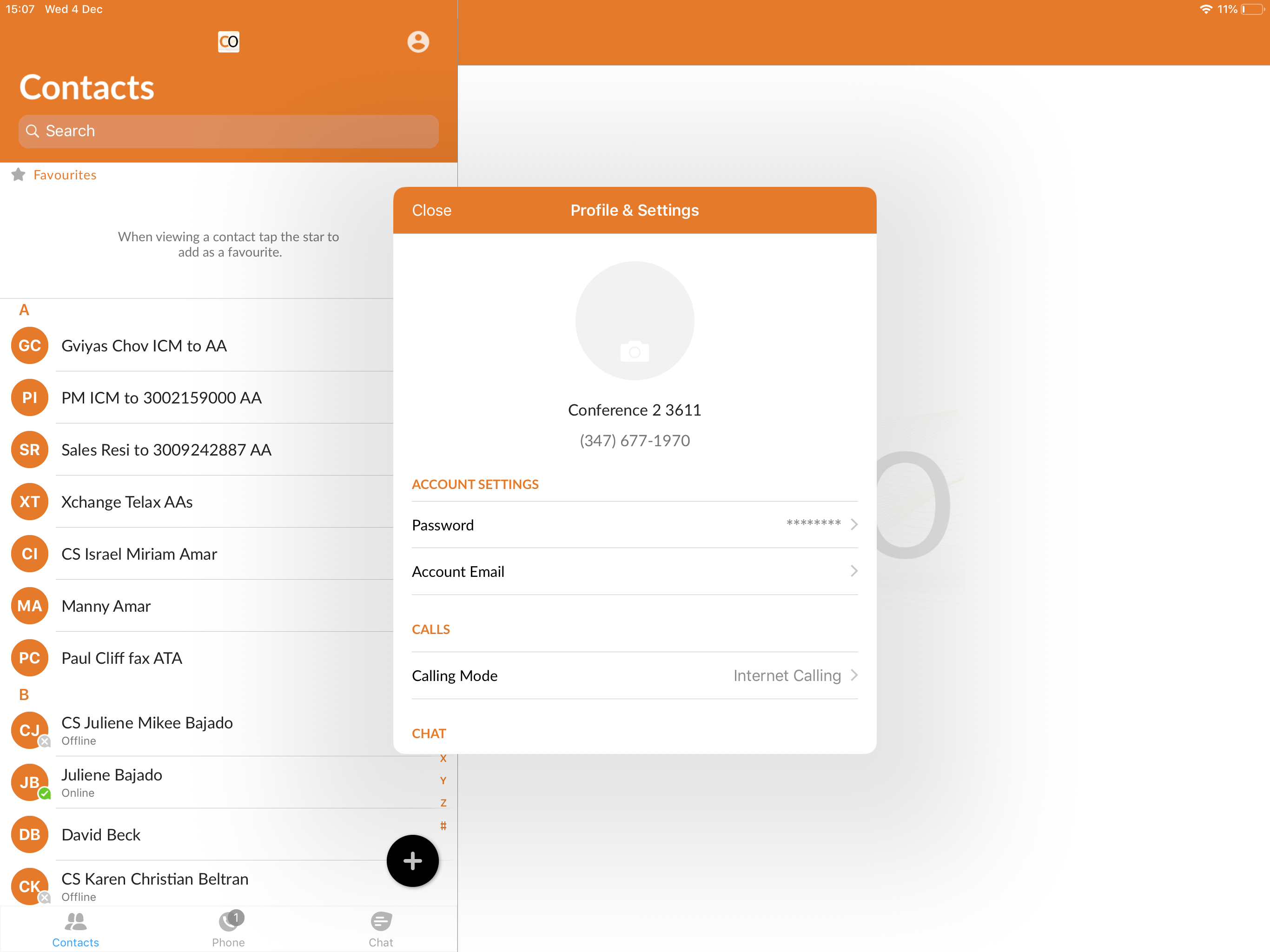The image size is (1270, 952).
Task: Tap the Contacts heading
Action: point(86,87)
